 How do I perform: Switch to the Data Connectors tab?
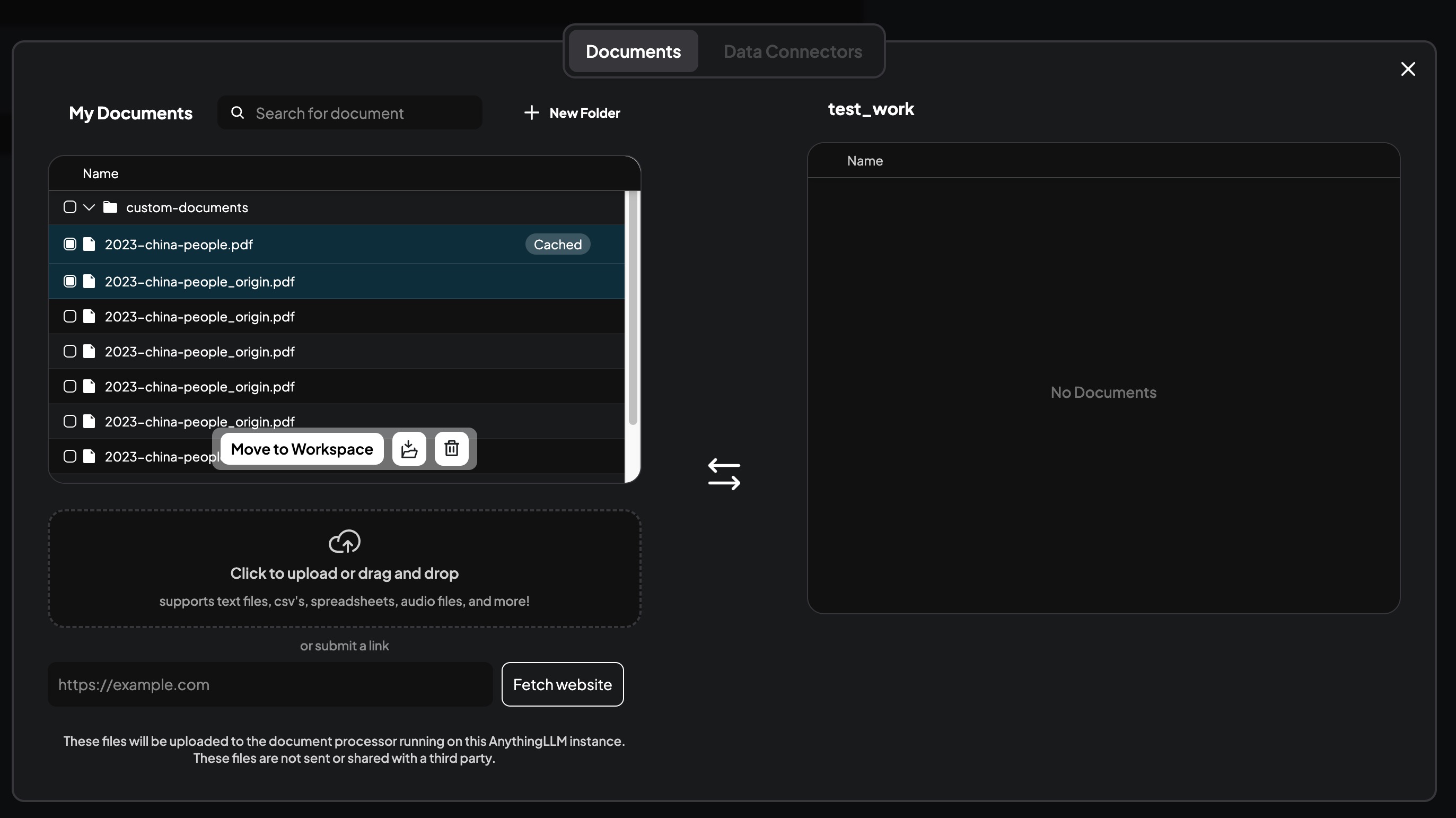[793, 51]
